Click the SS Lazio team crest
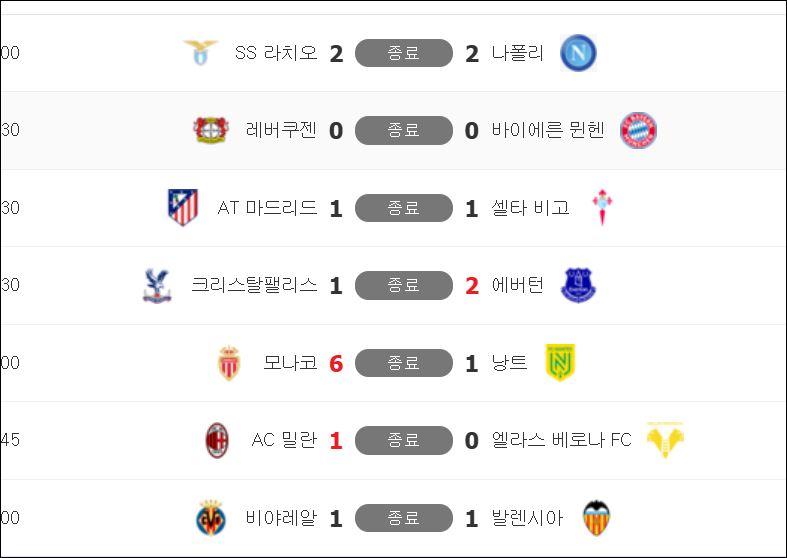The width and height of the screenshot is (787, 558). pos(200,53)
